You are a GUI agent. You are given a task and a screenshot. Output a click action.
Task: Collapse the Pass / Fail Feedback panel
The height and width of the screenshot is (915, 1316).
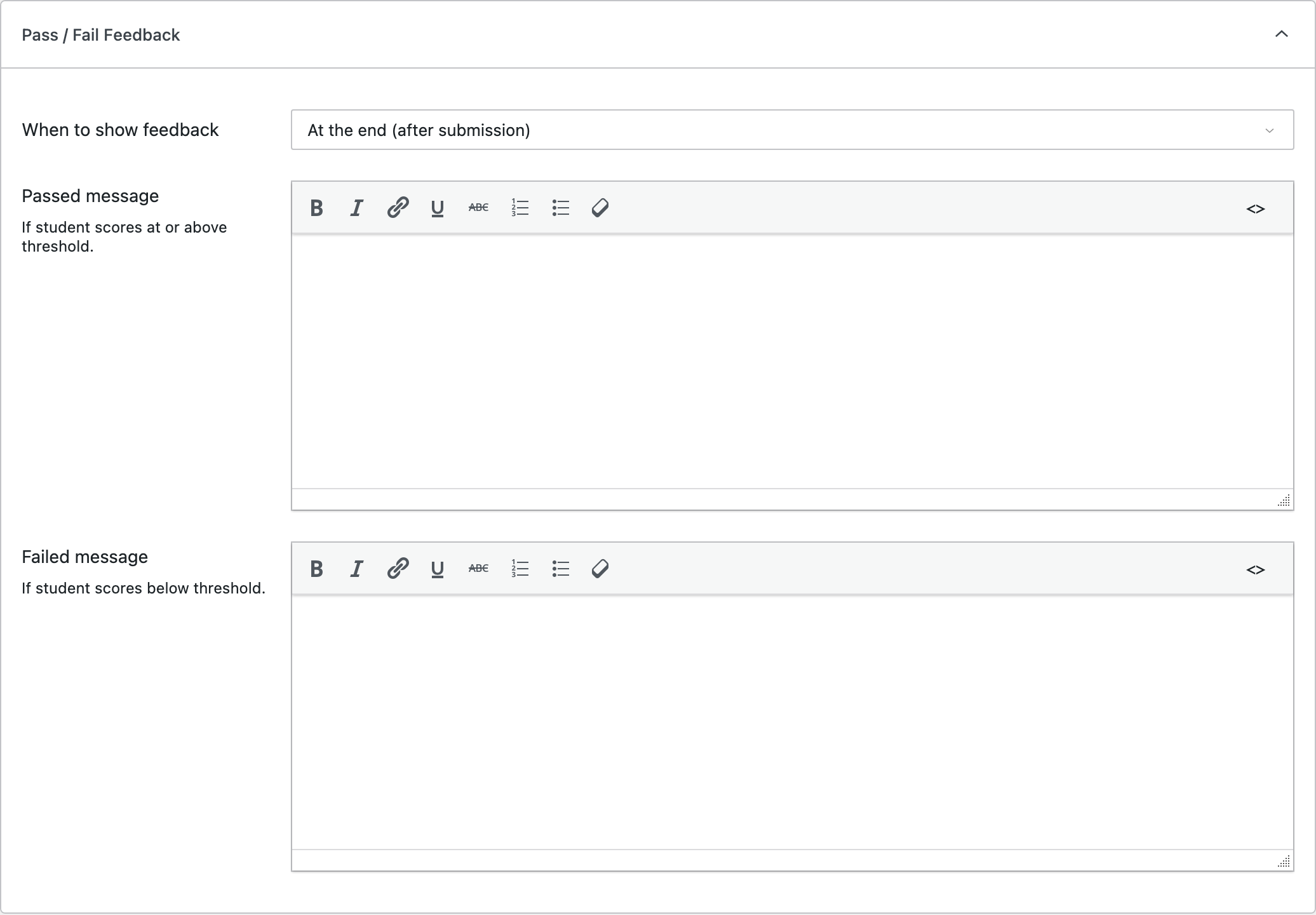pyautogui.click(x=1282, y=34)
